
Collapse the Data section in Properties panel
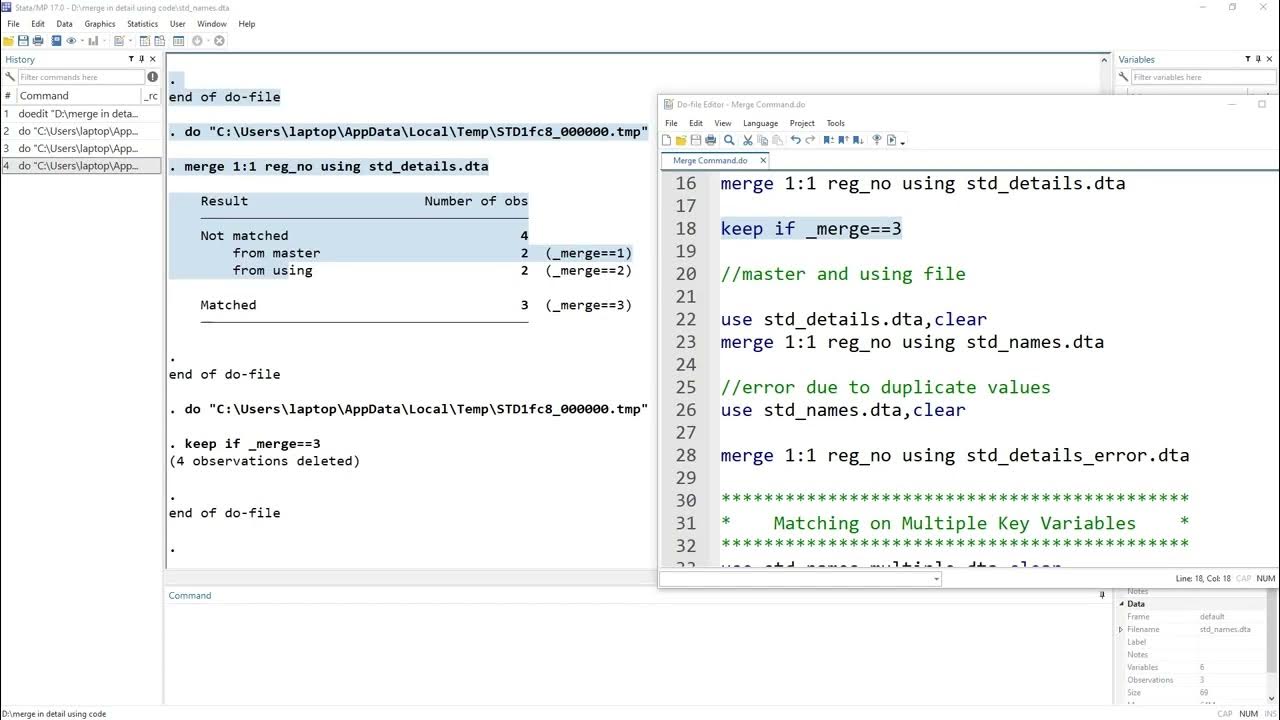(1121, 604)
